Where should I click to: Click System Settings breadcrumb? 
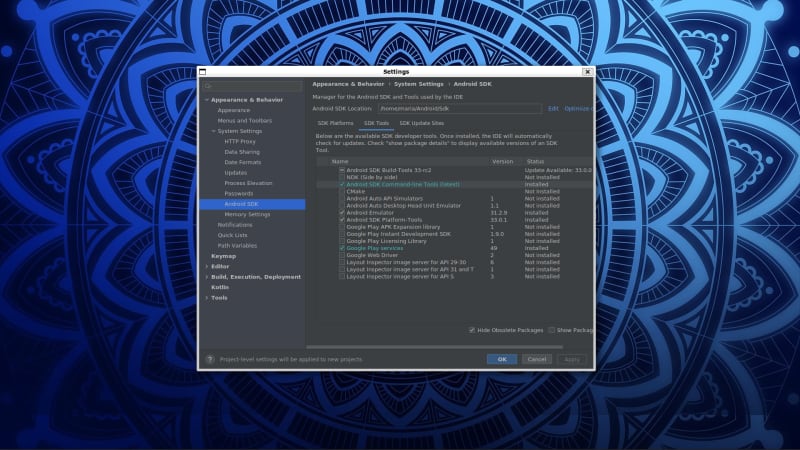[418, 84]
